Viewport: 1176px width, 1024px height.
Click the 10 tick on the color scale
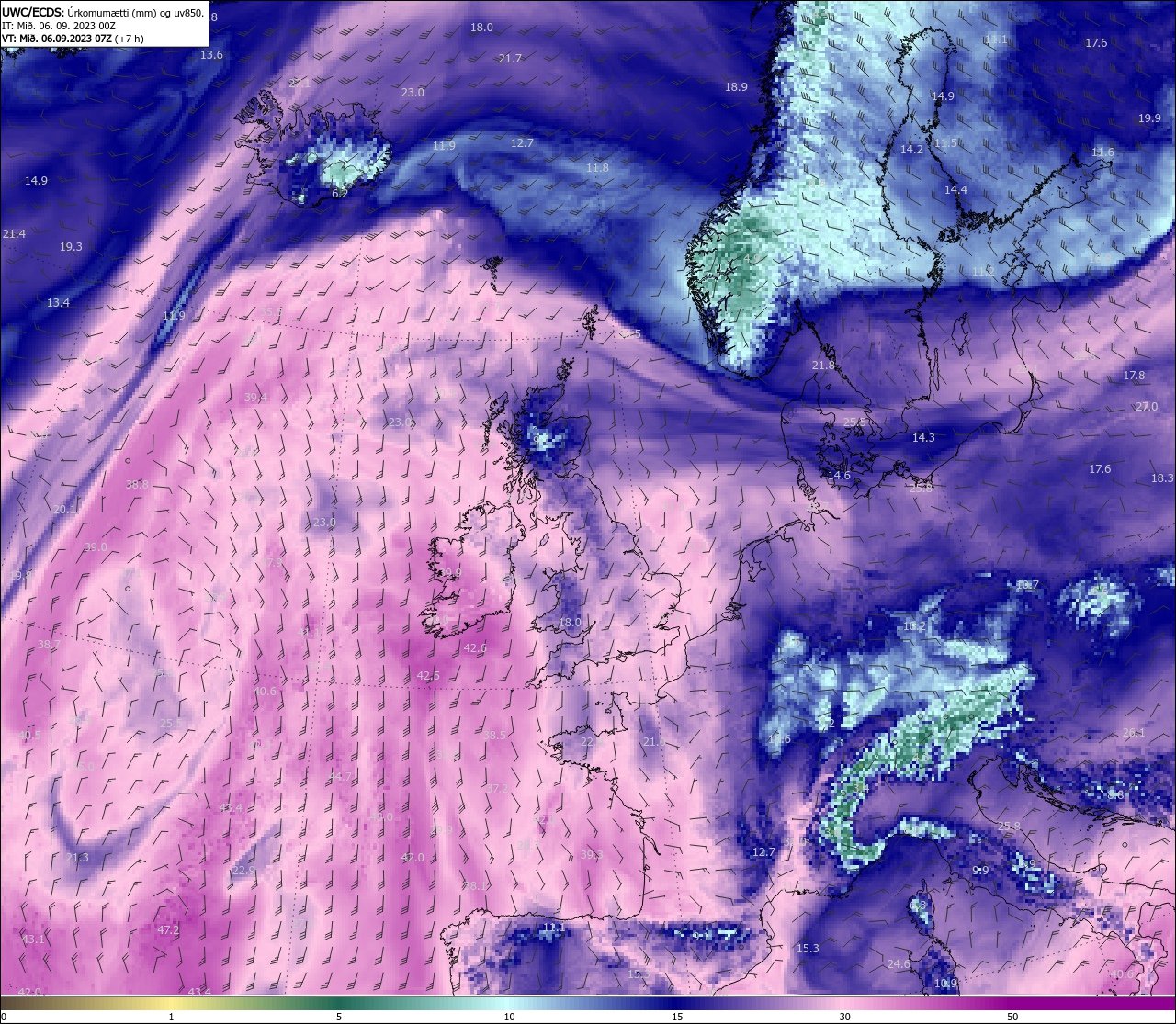pyautogui.click(x=508, y=1017)
